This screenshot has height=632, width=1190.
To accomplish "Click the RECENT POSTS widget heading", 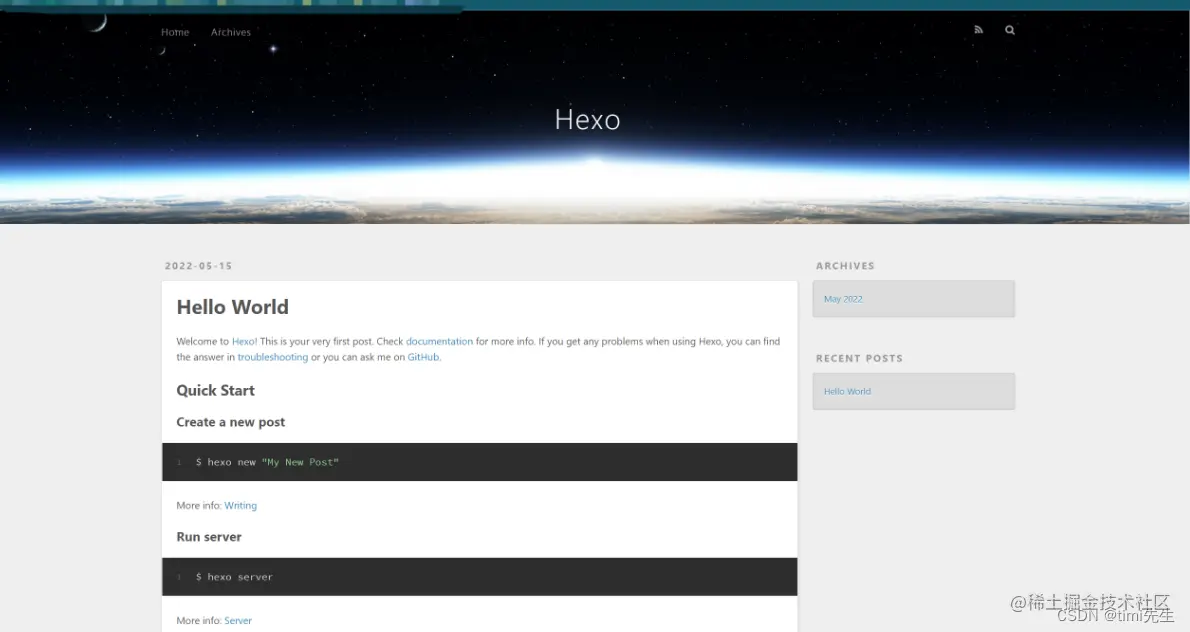I will [859, 358].
